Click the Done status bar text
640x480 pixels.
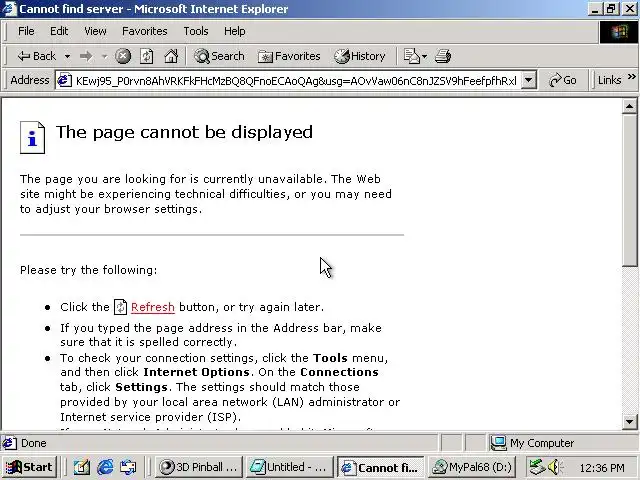point(33,443)
